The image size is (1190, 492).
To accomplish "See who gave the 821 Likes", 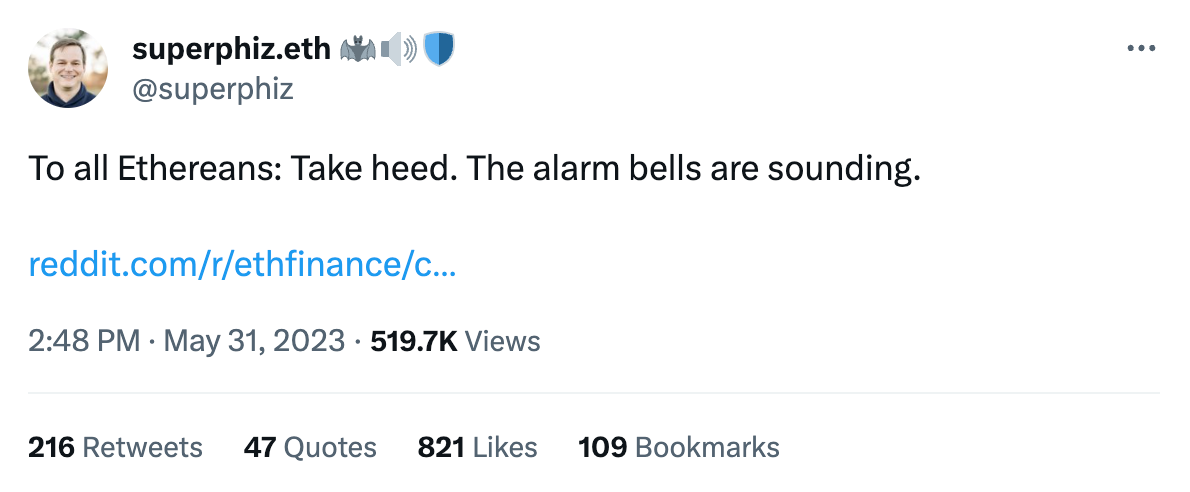I will (x=477, y=447).
